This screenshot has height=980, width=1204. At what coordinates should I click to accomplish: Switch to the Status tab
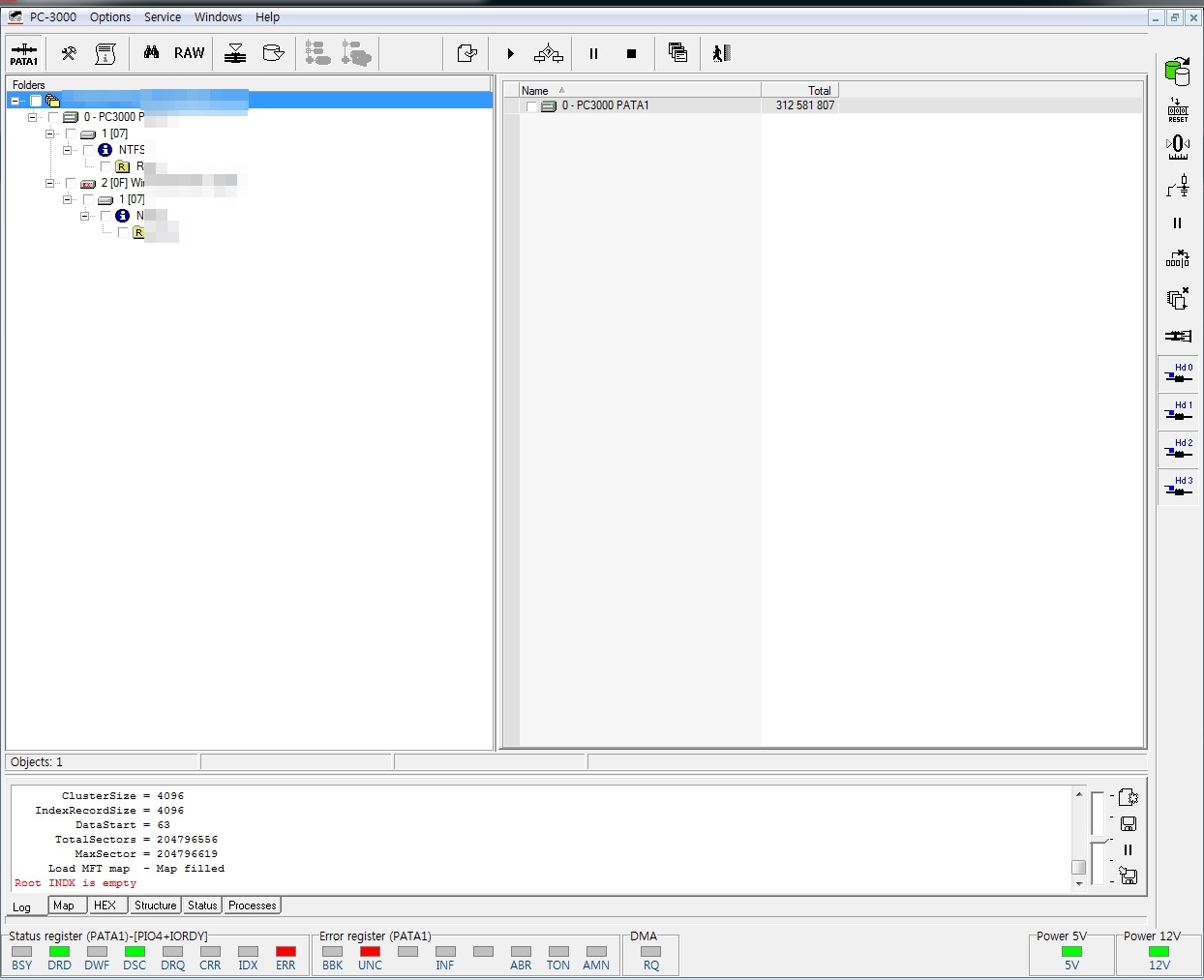click(202, 906)
